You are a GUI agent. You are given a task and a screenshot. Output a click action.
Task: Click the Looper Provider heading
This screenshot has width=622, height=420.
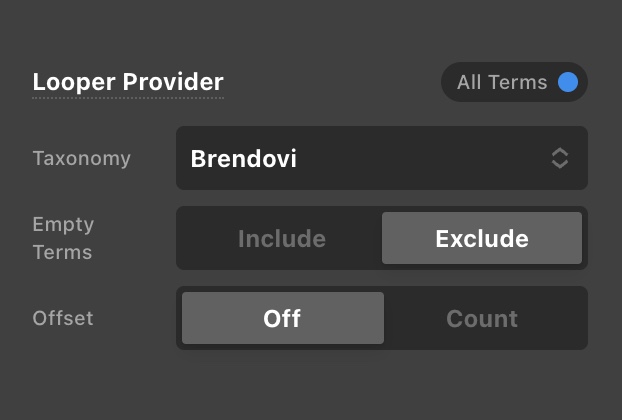coord(128,82)
